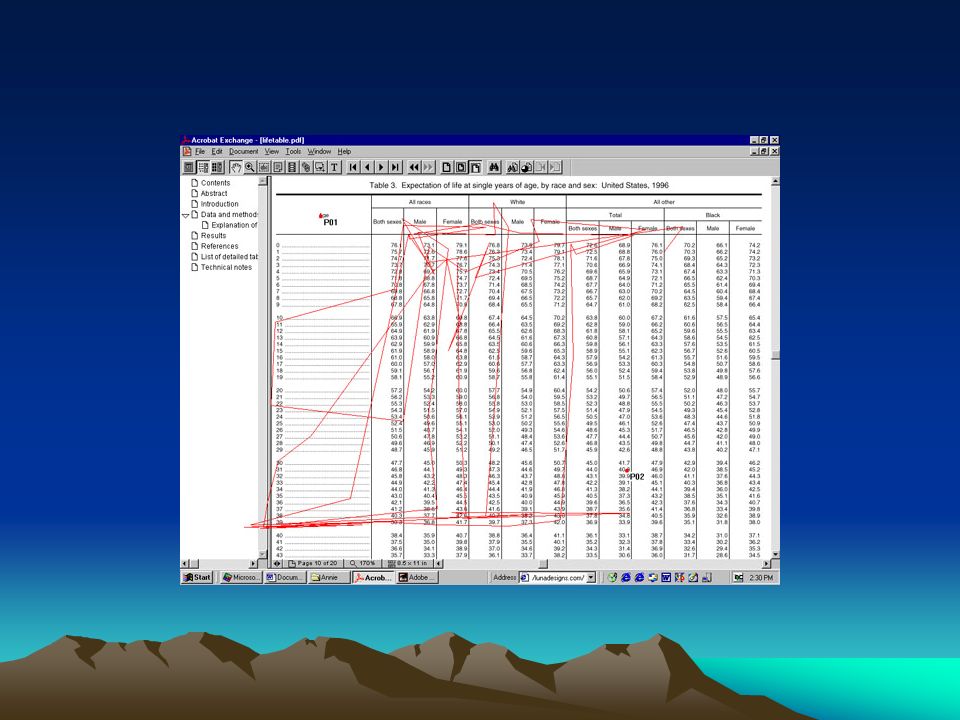
Task: Click the document scrollbar up arrow
Action: 775,181
